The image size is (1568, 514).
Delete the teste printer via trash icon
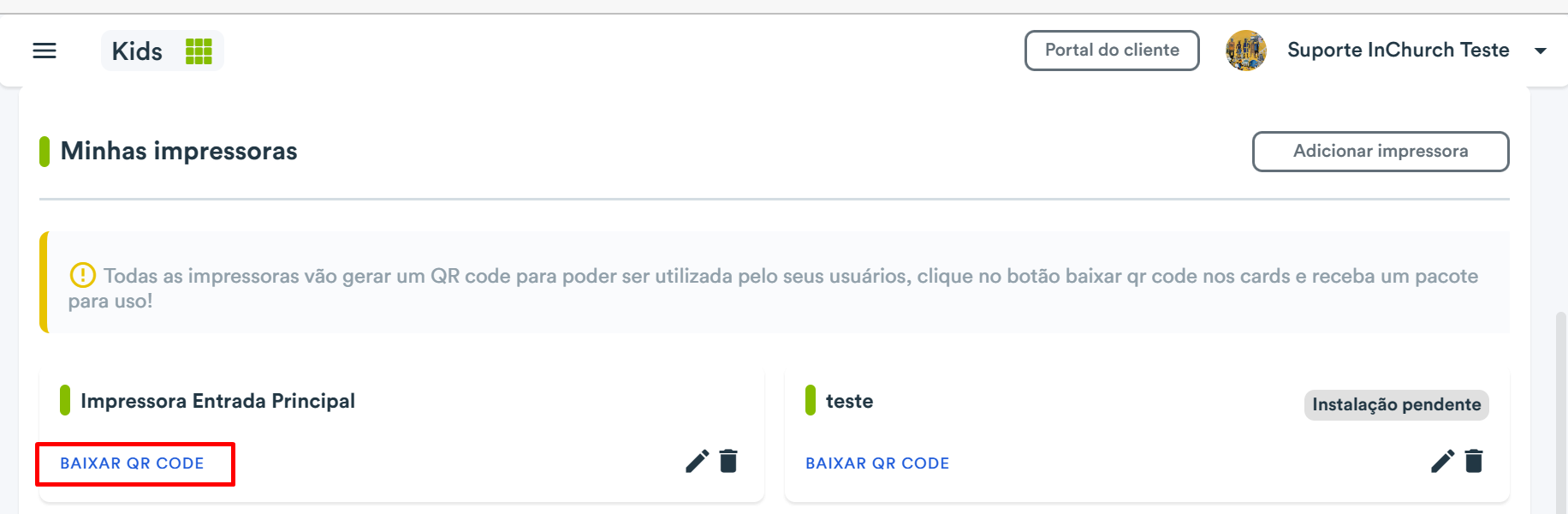[x=1474, y=461]
